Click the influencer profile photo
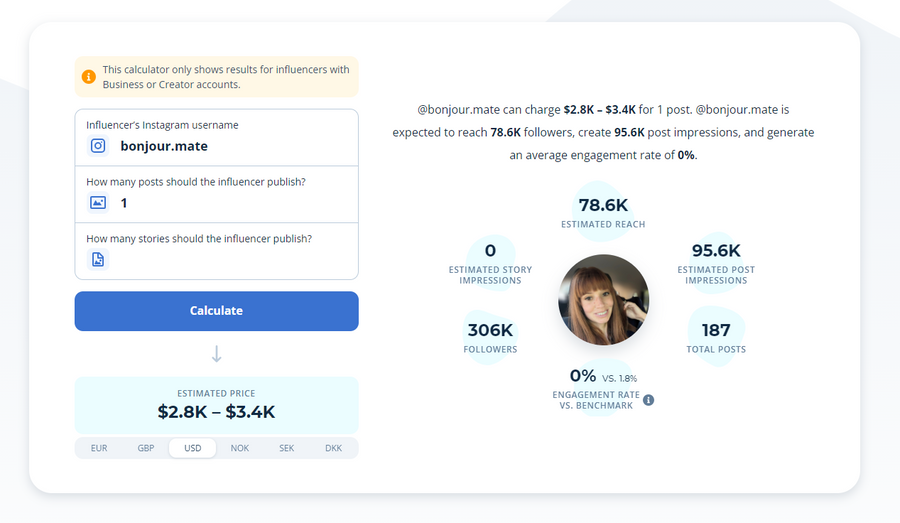900x523 pixels. click(x=603, y=300)
